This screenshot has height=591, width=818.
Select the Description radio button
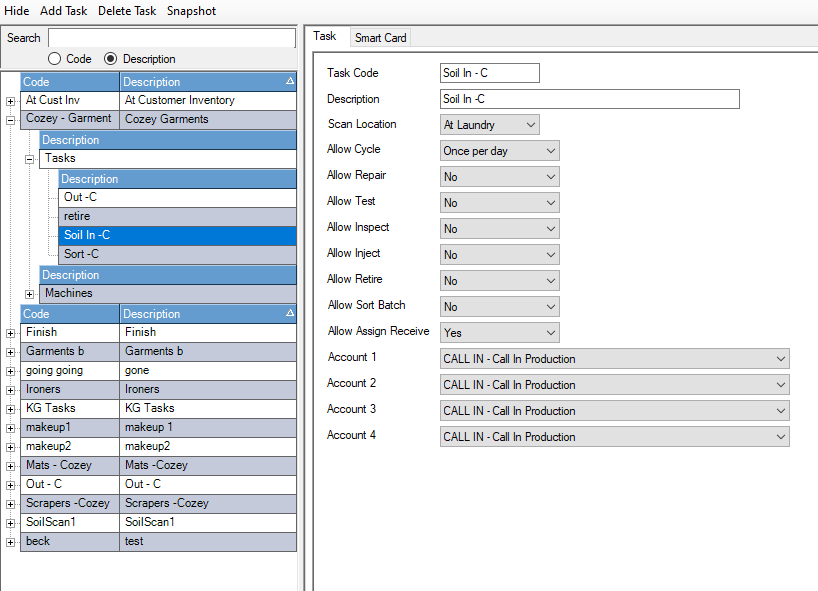click(111, 59)
